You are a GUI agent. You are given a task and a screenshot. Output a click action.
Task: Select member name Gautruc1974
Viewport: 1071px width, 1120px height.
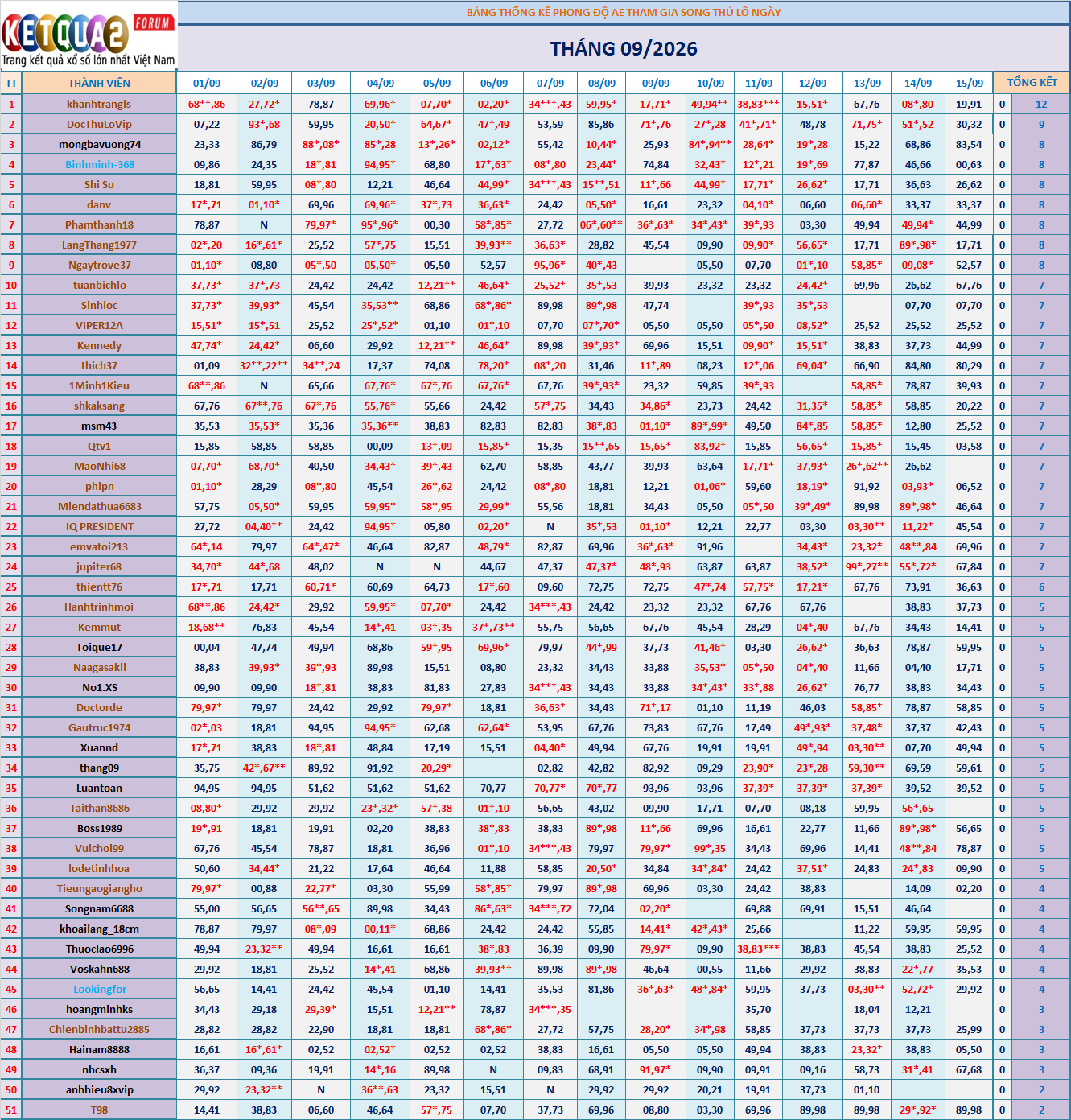pos(99,727)
